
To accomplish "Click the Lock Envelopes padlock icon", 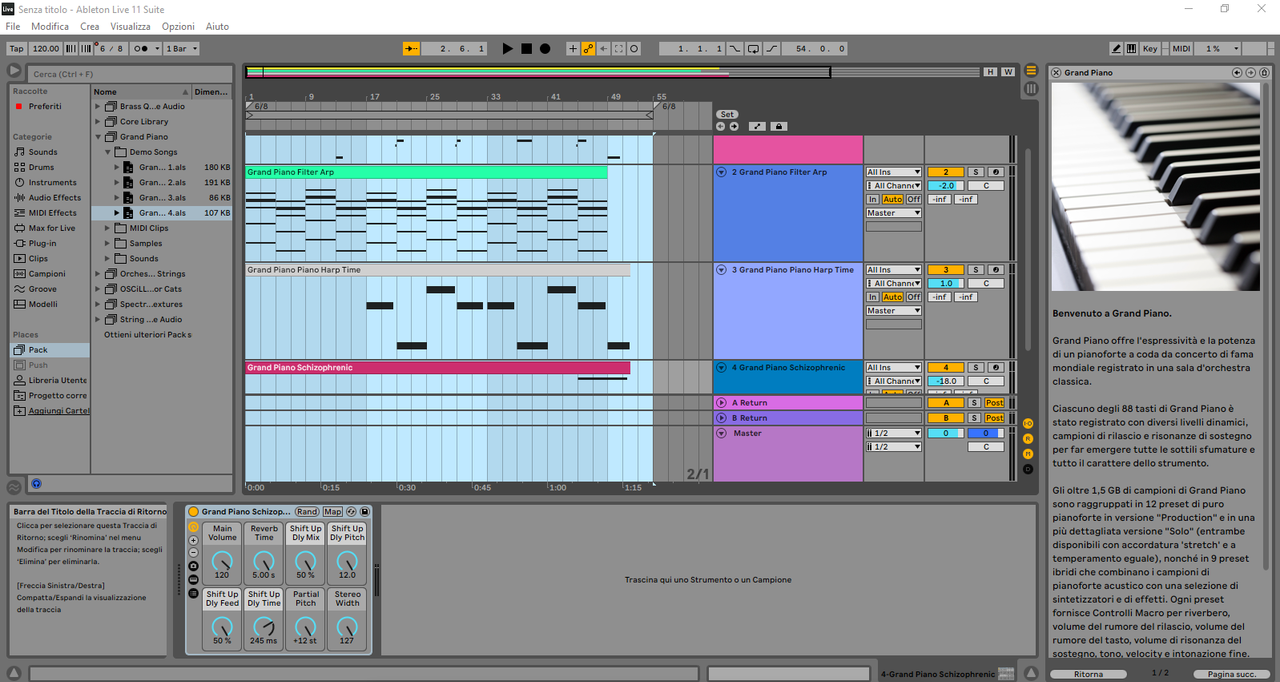I will [x=779, y=126].
